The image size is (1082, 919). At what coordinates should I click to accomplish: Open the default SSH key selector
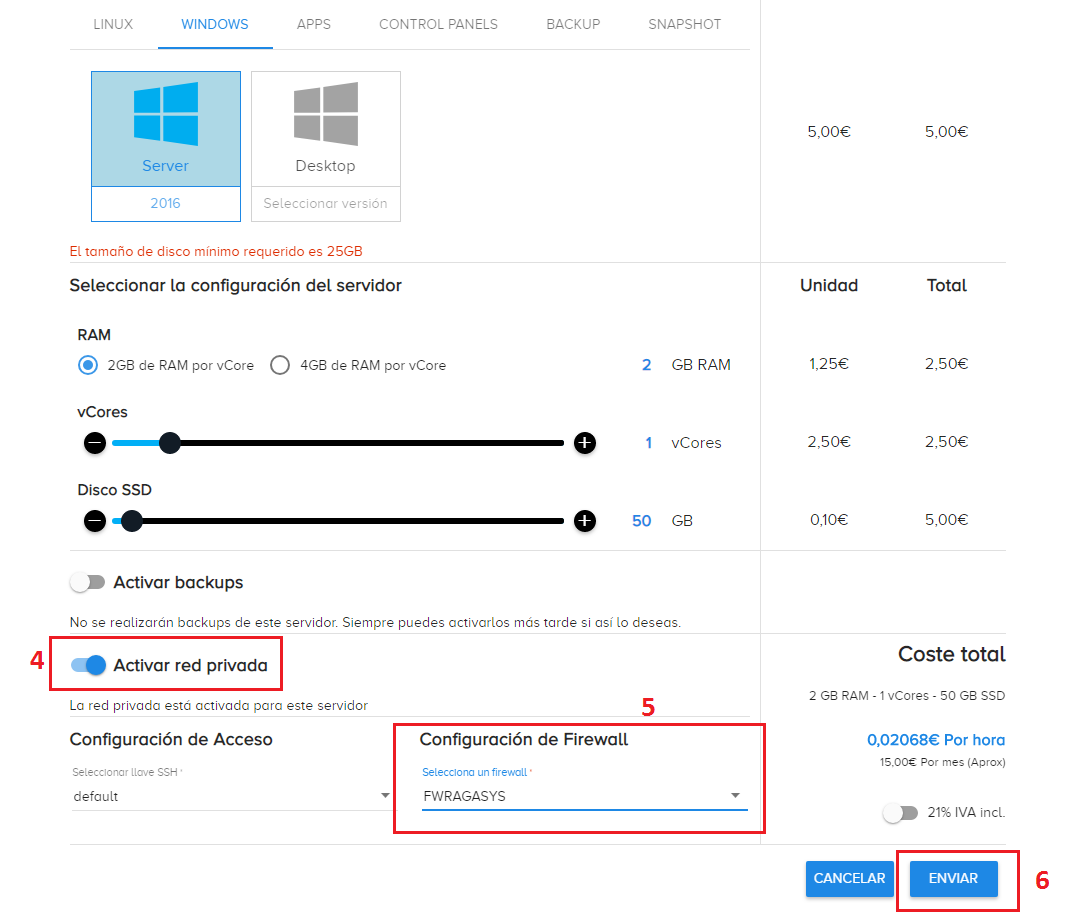[x=230, y=795]
